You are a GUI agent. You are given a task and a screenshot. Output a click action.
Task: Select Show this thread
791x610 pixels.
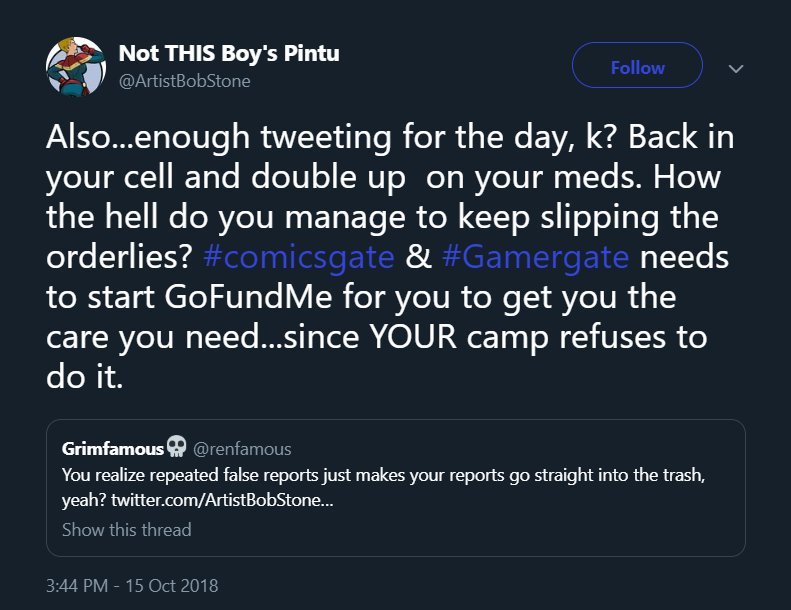126,529
